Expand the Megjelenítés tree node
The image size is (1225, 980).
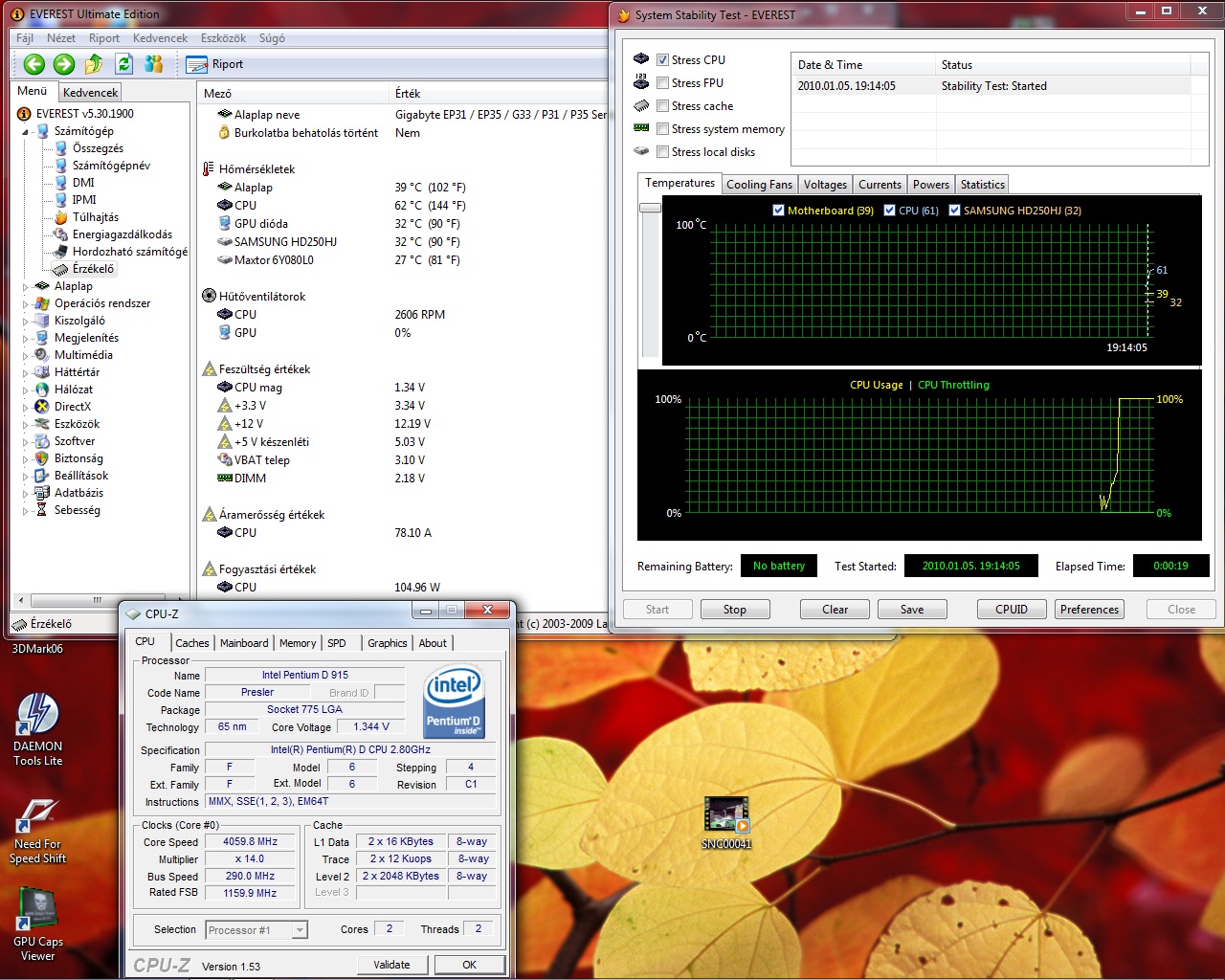26,338
